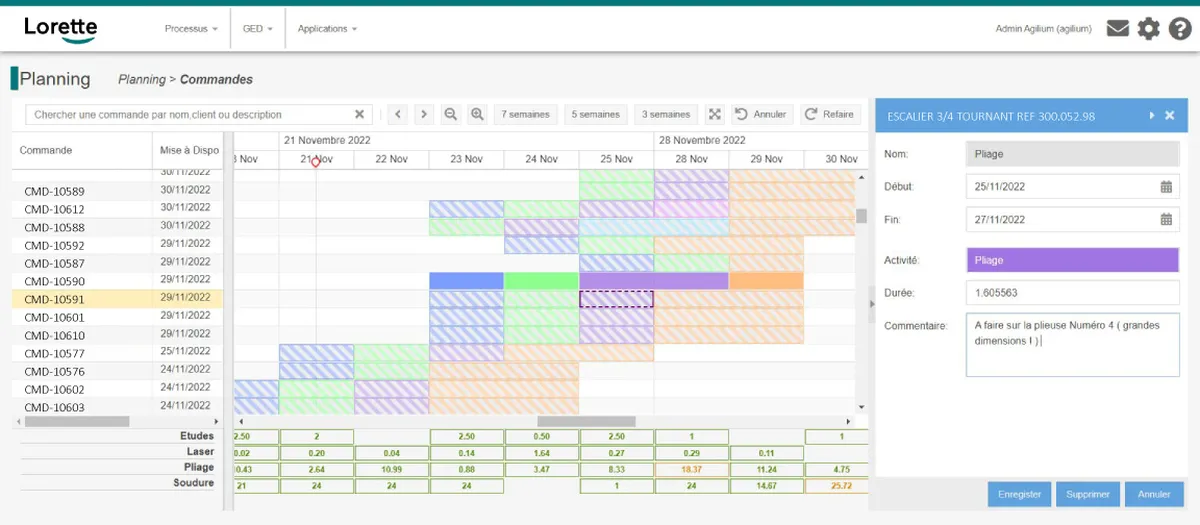Clear the order search field with the X
The width and height of the screenshot is (1200, 525).
click(360, 114)
